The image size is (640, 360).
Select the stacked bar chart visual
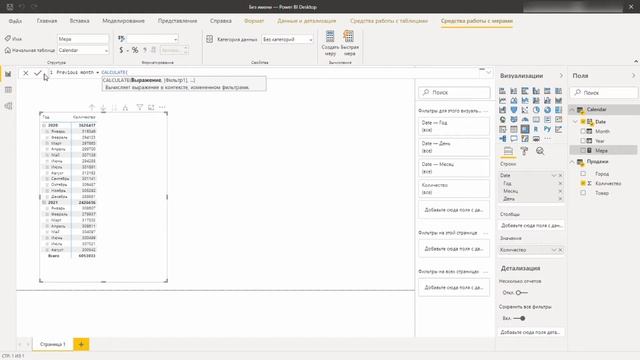502,91
